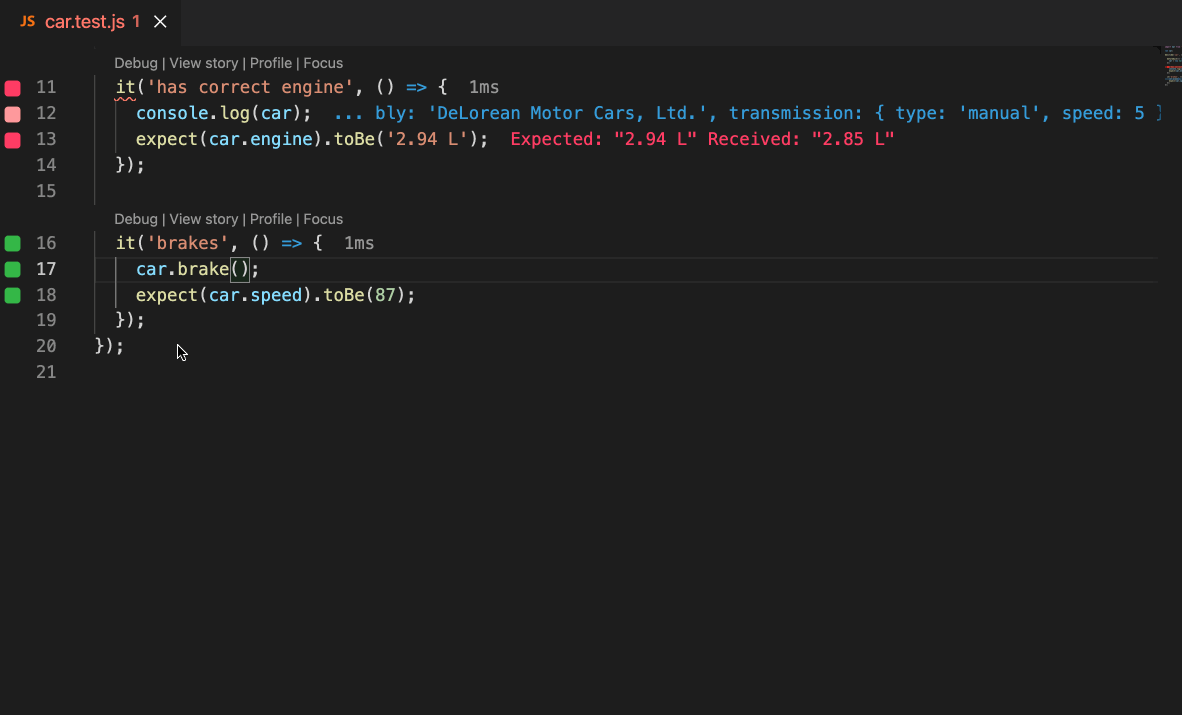The height and width of the screenshot is (715, 1182).
Task: Click the green pass indicator on line 18
Action: (13, 295)
